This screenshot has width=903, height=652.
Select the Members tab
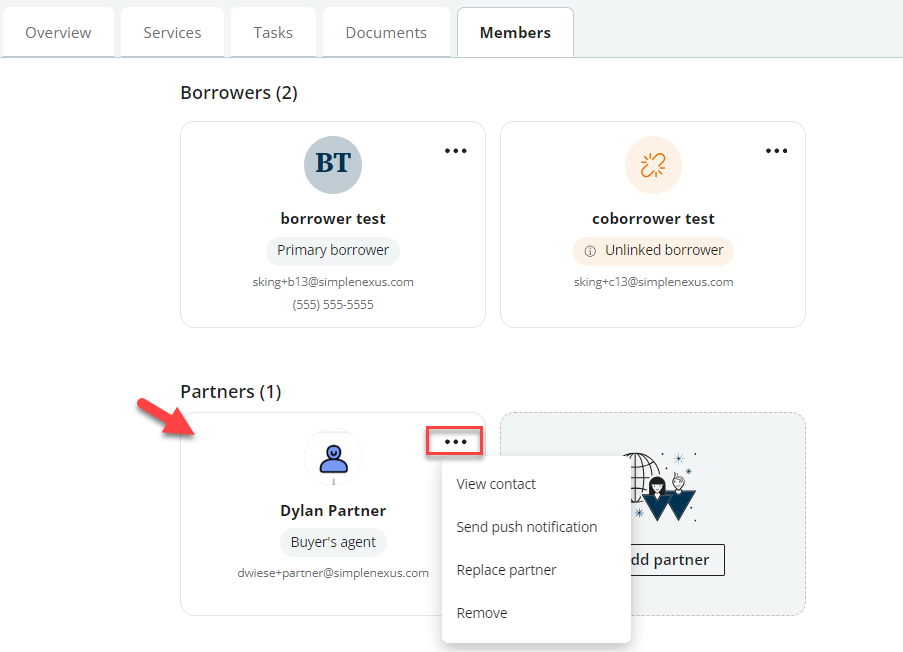coord(515,33)
